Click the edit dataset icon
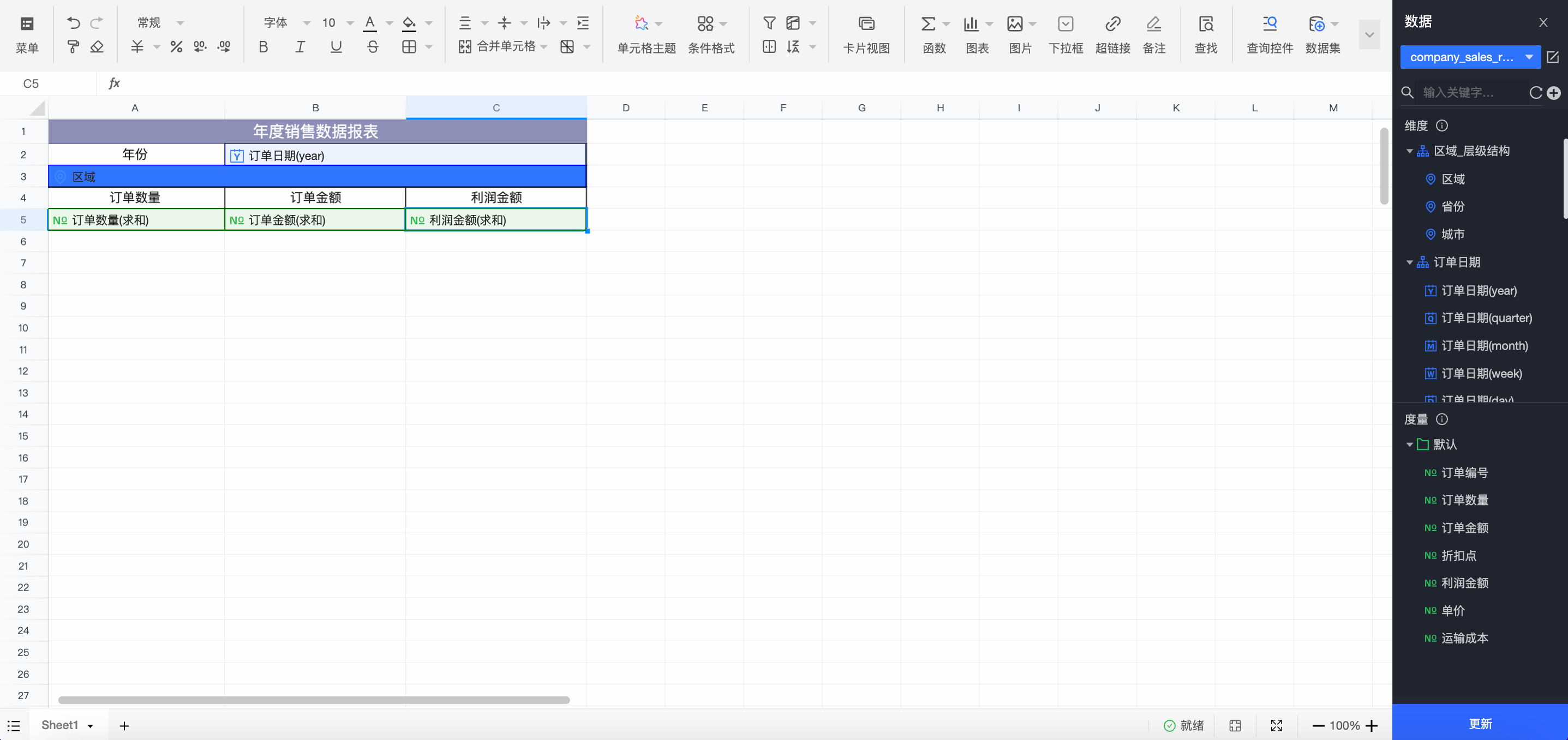The height and width of the screenshot is (740, 1568). click(x=1553, y=57)
